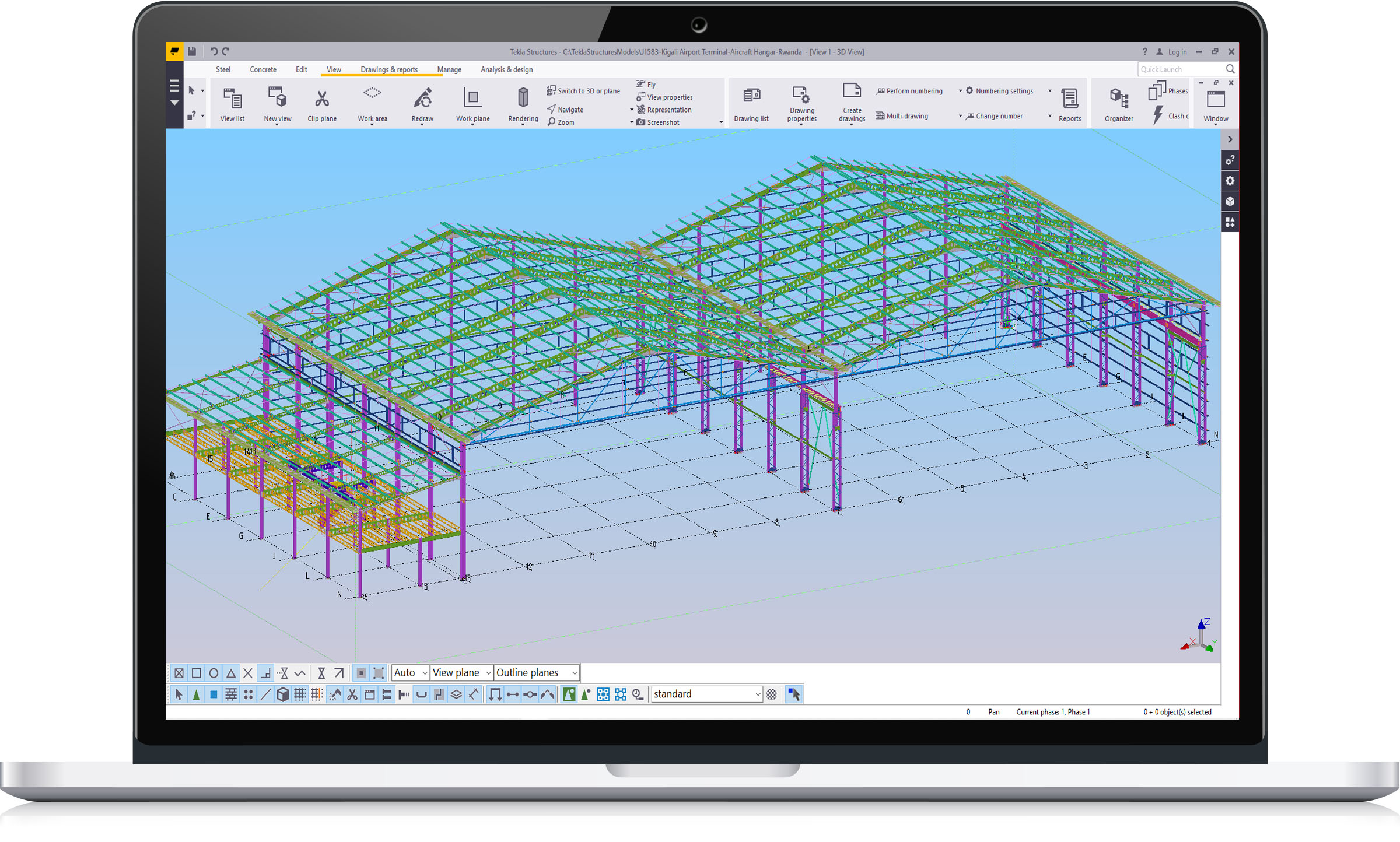The image size is (1400, 842).
Task: Redraw the view with Redraw icon
Action: pos(422,98)
